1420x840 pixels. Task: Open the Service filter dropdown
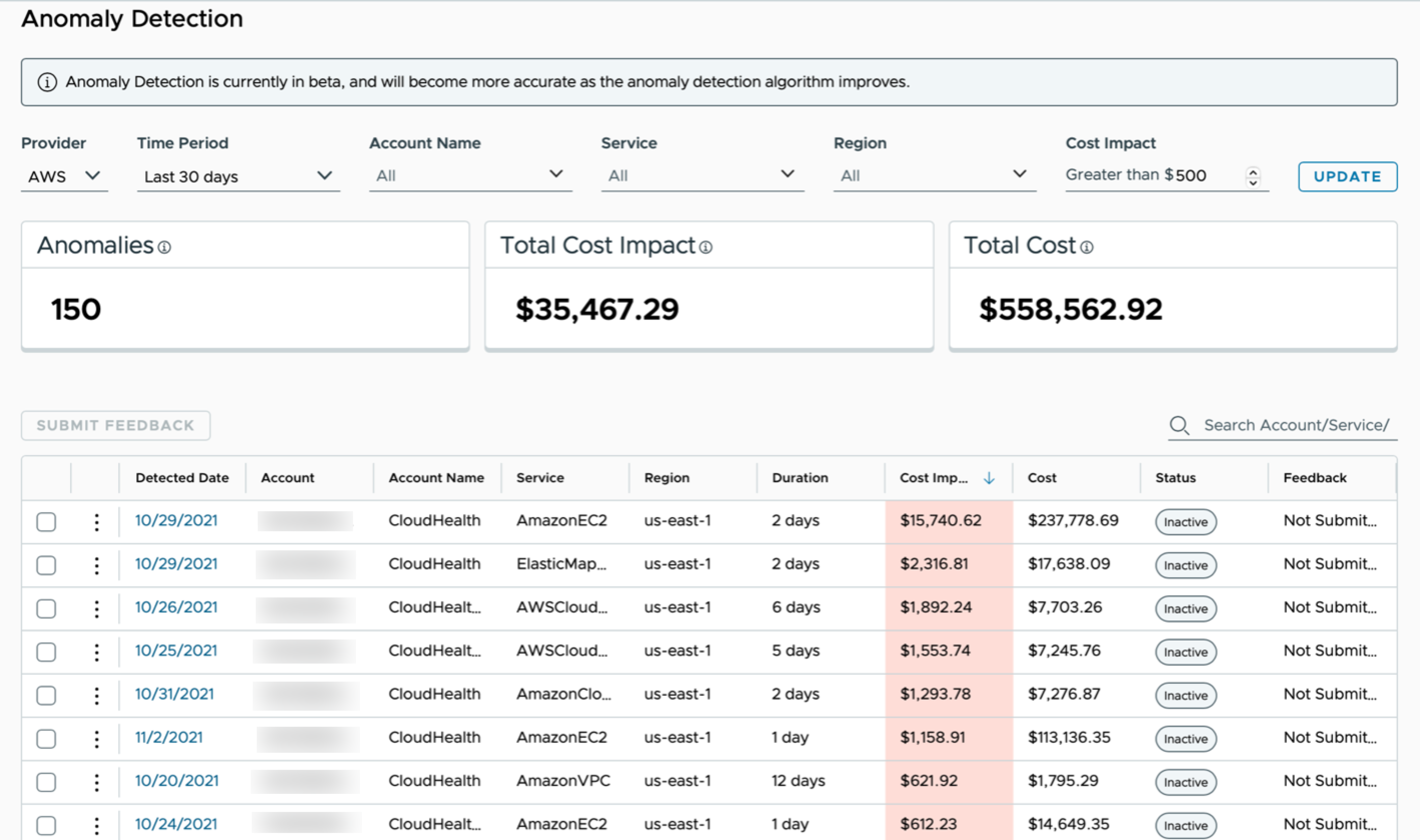tap(702, 175)
